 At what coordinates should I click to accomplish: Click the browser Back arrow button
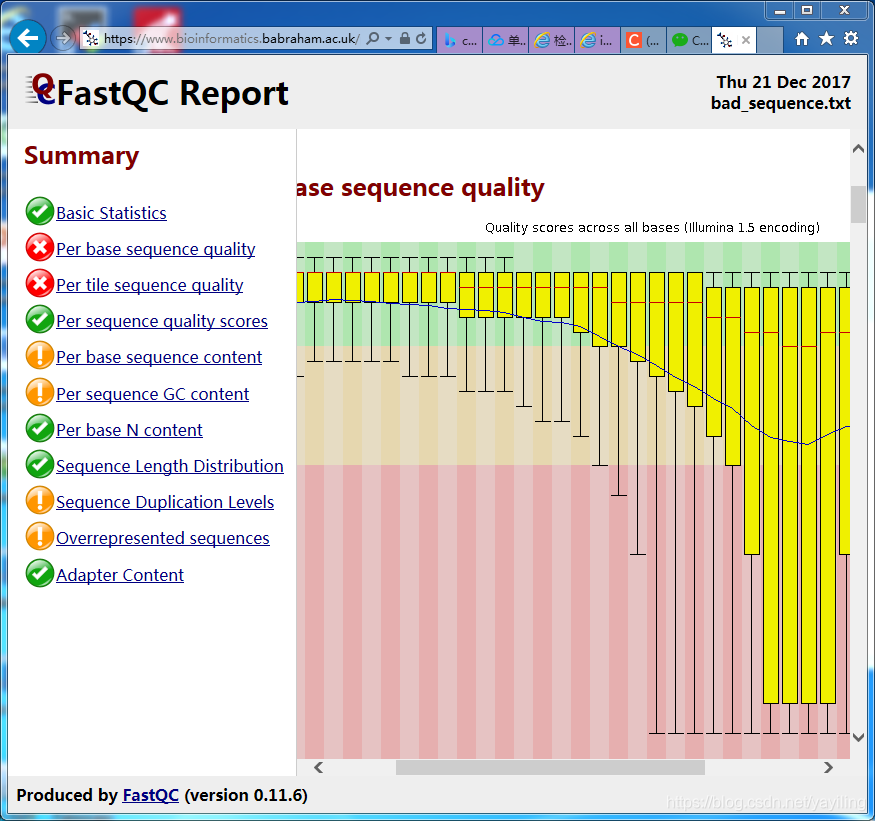tap(27, 37)
